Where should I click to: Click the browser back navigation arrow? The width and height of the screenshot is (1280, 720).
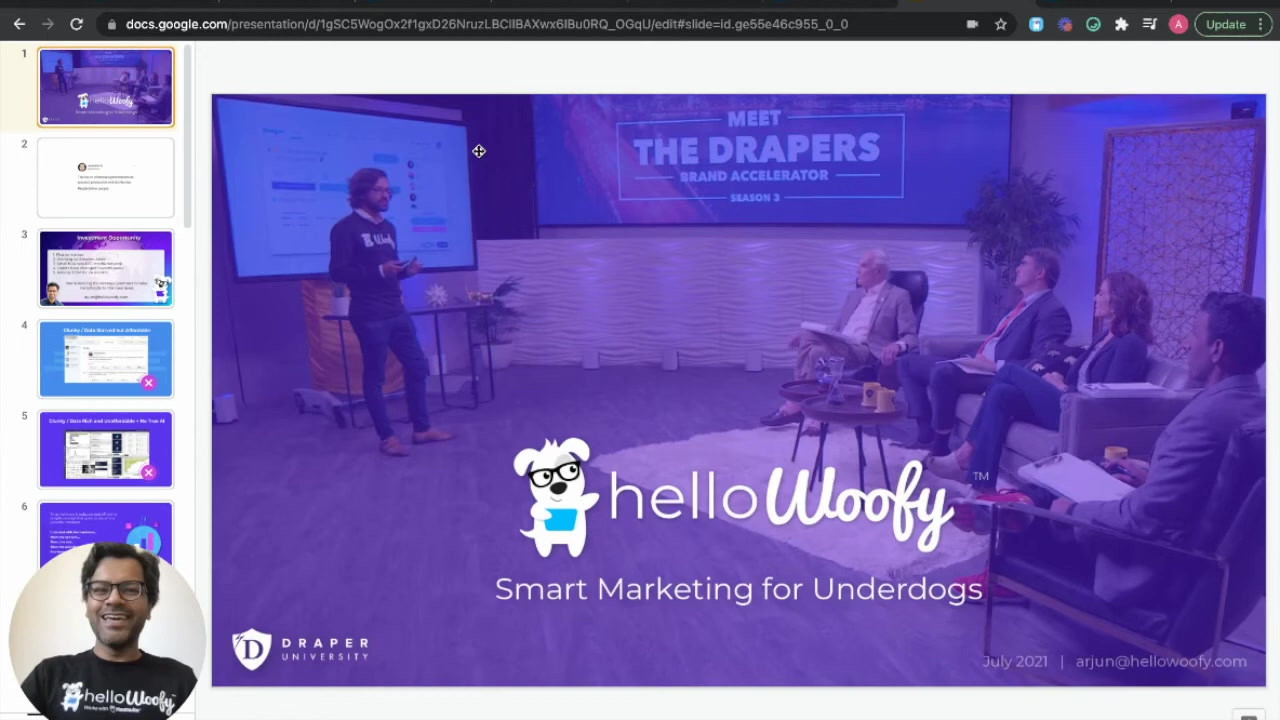[19, 24]
